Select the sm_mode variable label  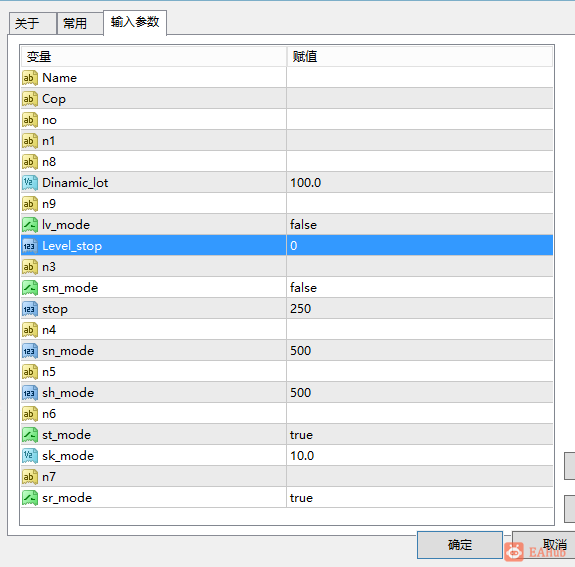(70, 288)
